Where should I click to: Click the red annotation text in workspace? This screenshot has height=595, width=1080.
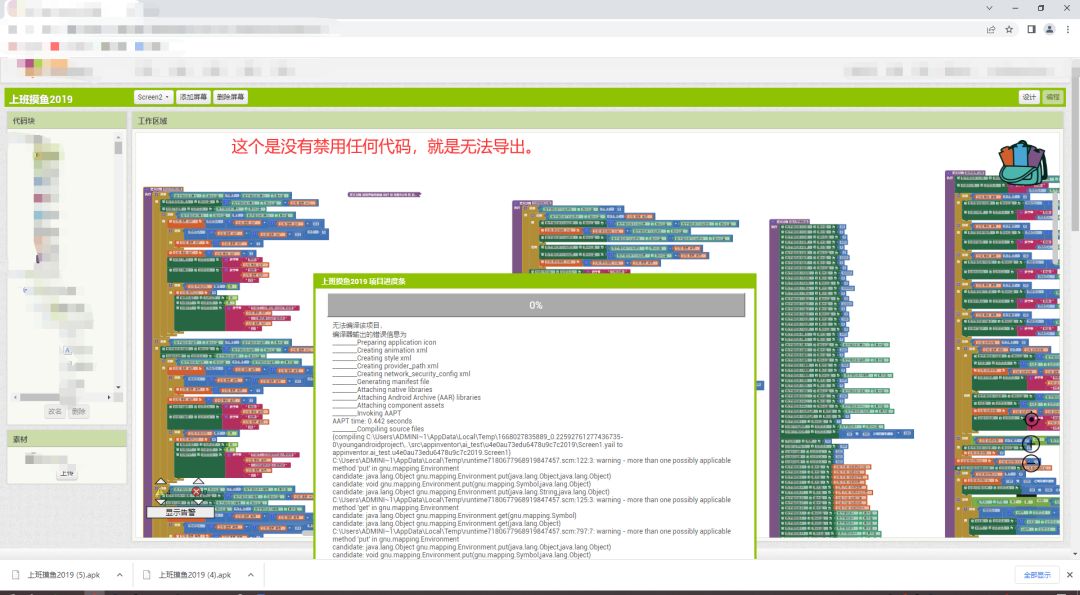[382, 146]
